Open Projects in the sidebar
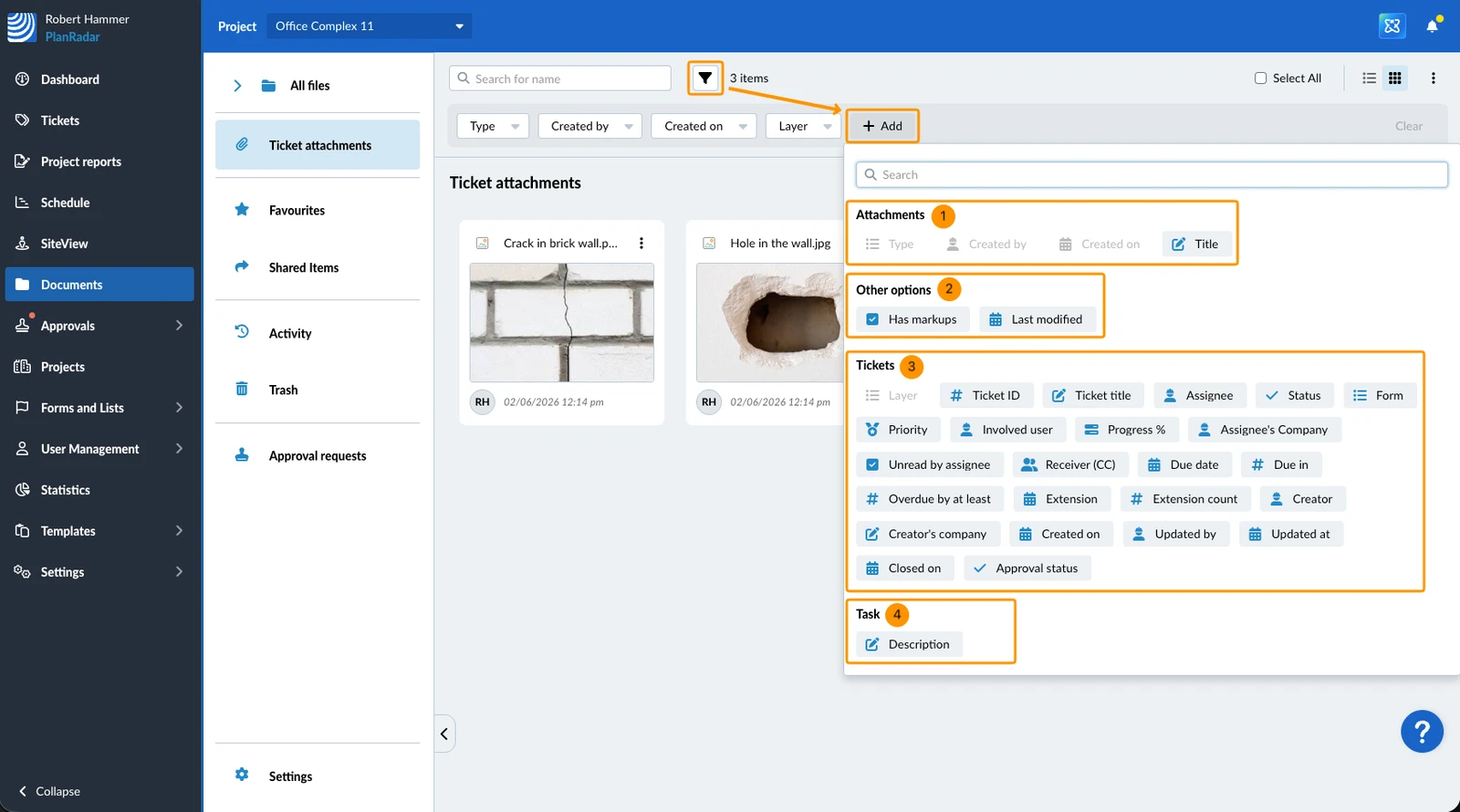The height and width of the screenshot is (812, 1460). tap(100, 367)
